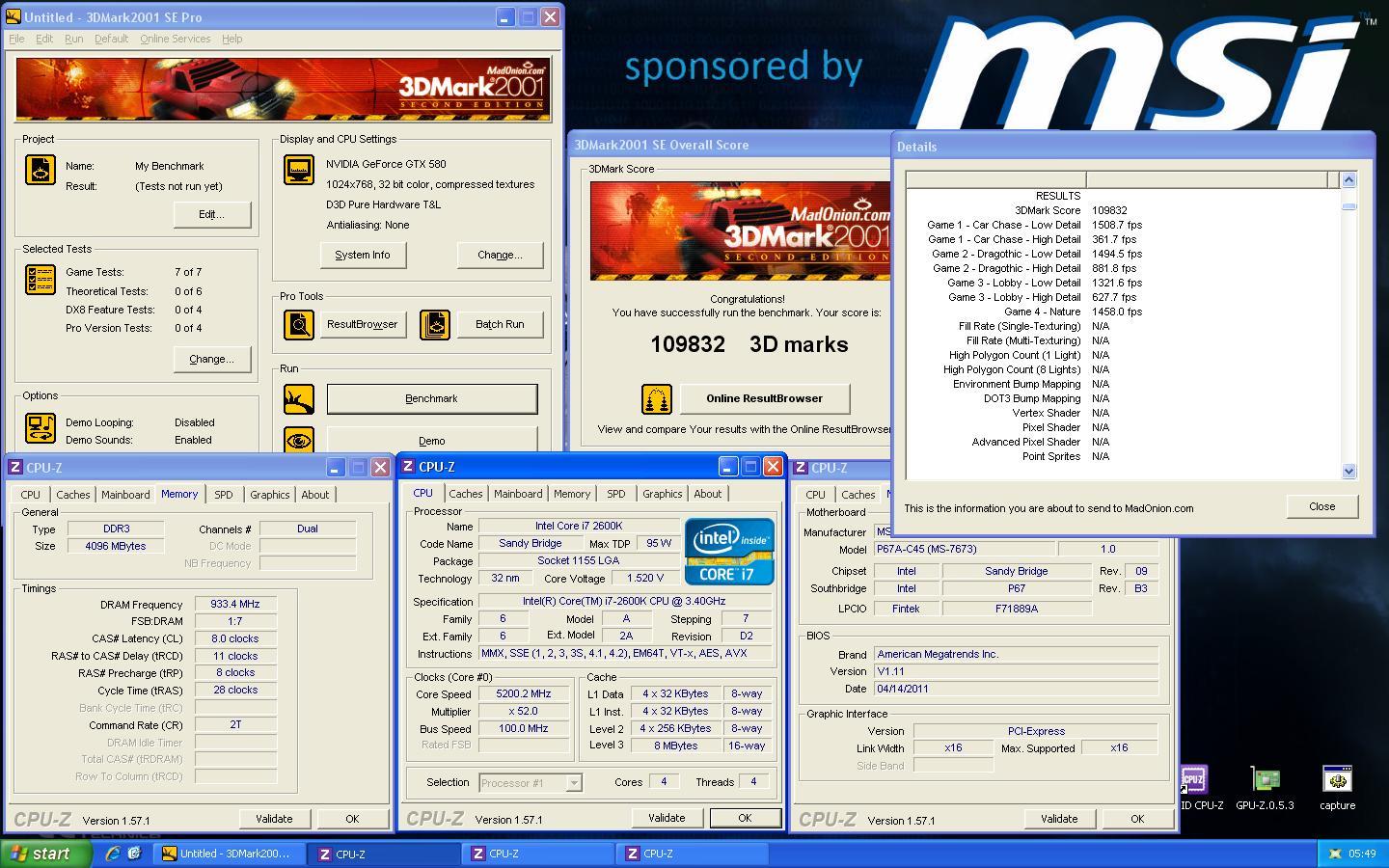The height and width of the screenshot is (868, 1389).
Task: Click the Core Speed value field
Action: (524, 694)
